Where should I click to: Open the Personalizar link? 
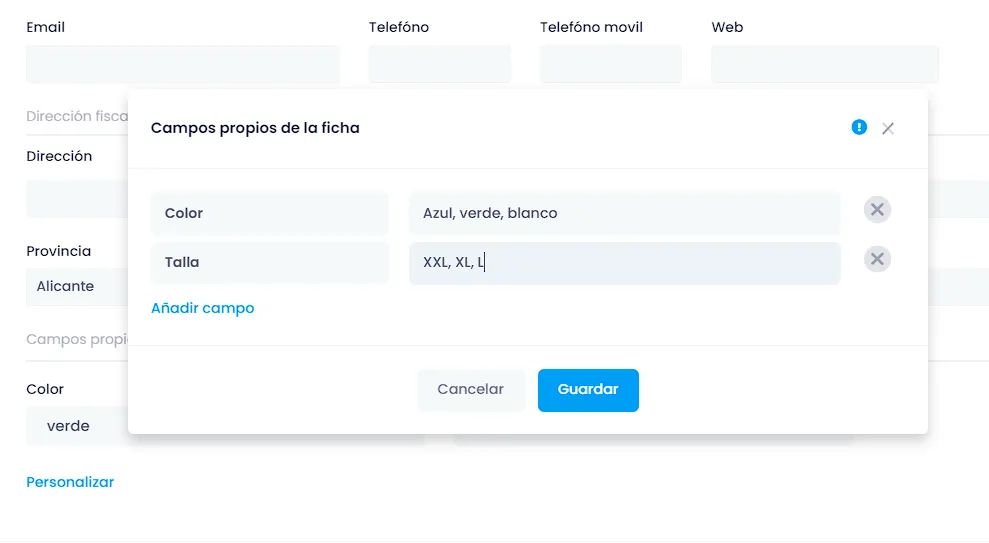(x=70, y=482)
